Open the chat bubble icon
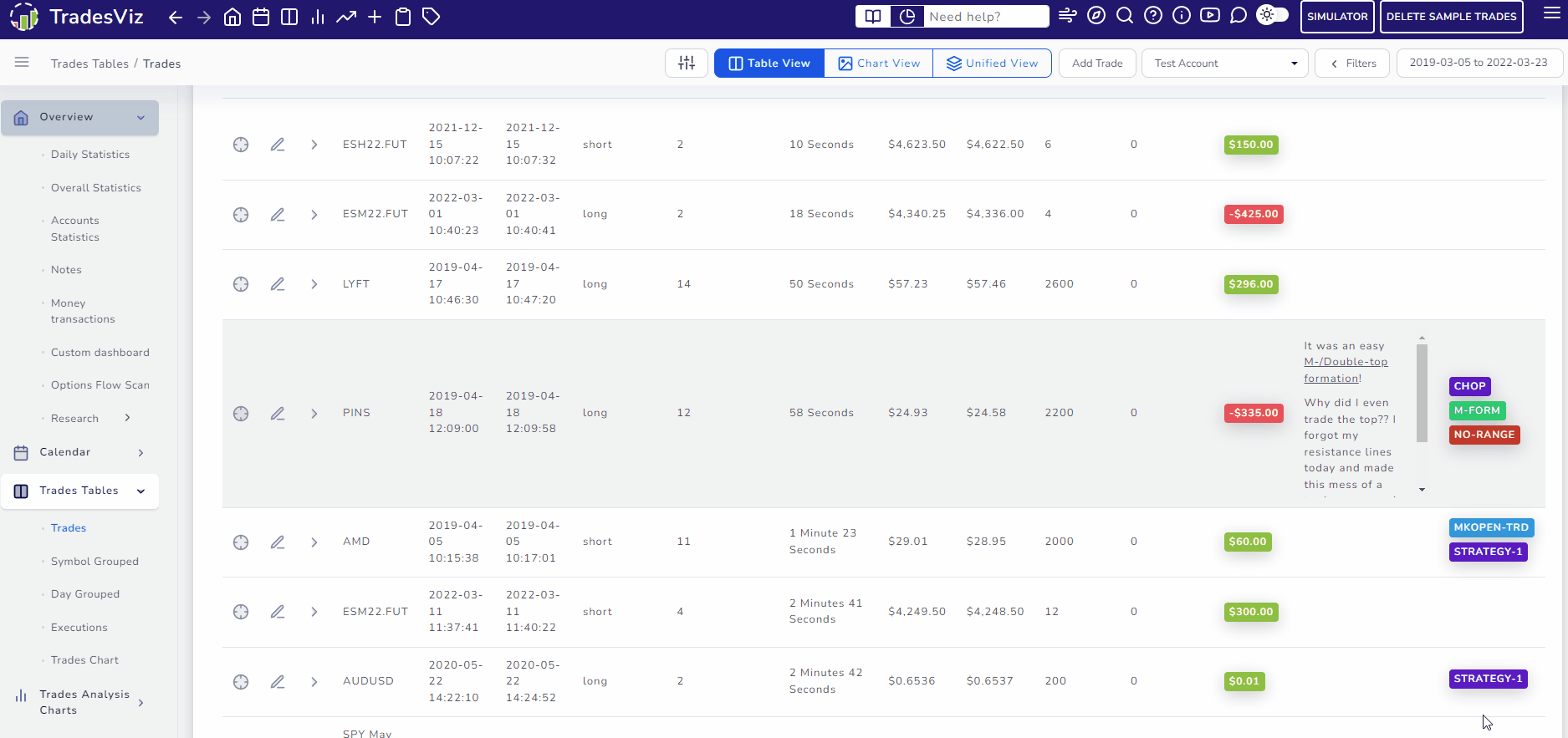Viewport: 1568px width, 738px height. [1239, 16]
